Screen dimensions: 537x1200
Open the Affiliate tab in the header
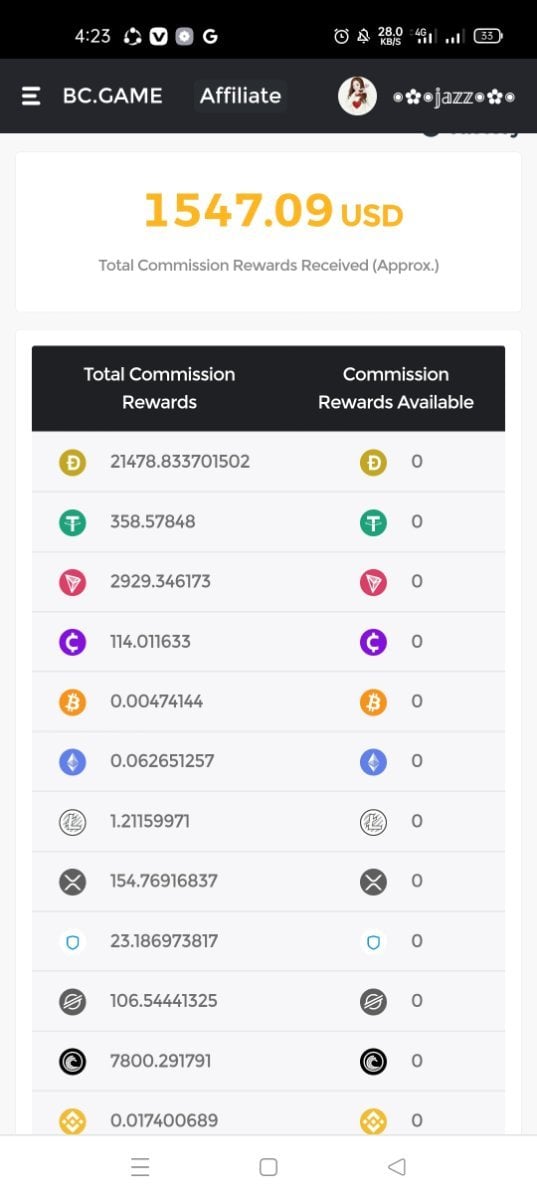coord(240,96)
